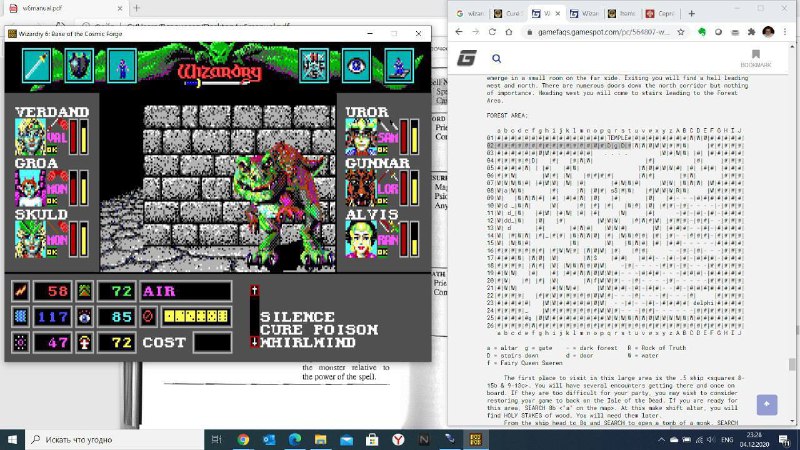Switch to the 'Cure' Chrome tab
Viewport: 800px width, 450px height.
(508, 14)
